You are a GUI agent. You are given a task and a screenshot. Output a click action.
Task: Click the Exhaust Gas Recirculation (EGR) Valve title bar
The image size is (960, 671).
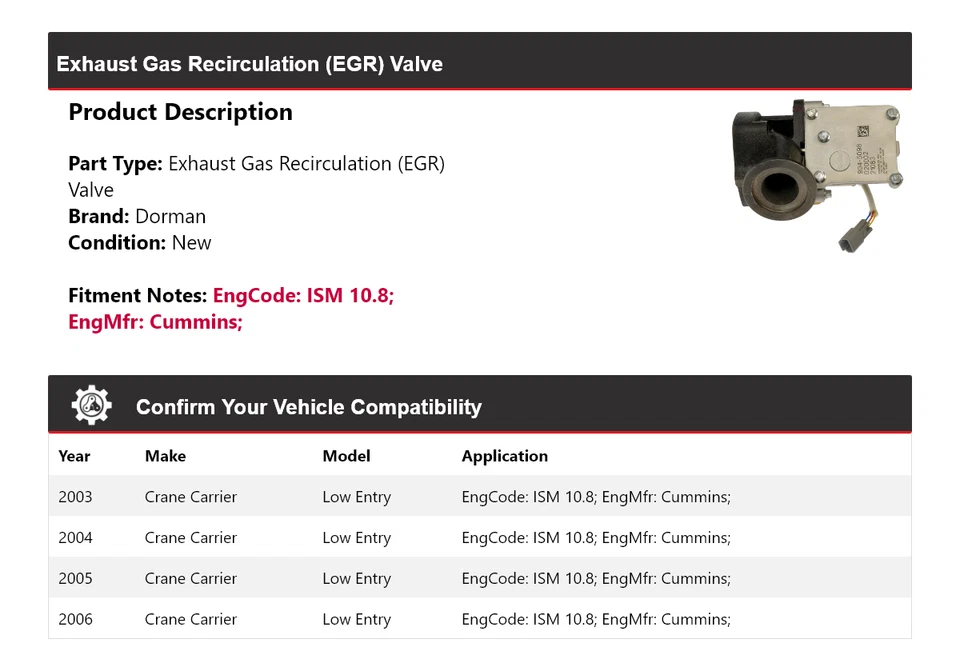click(249, 64)
